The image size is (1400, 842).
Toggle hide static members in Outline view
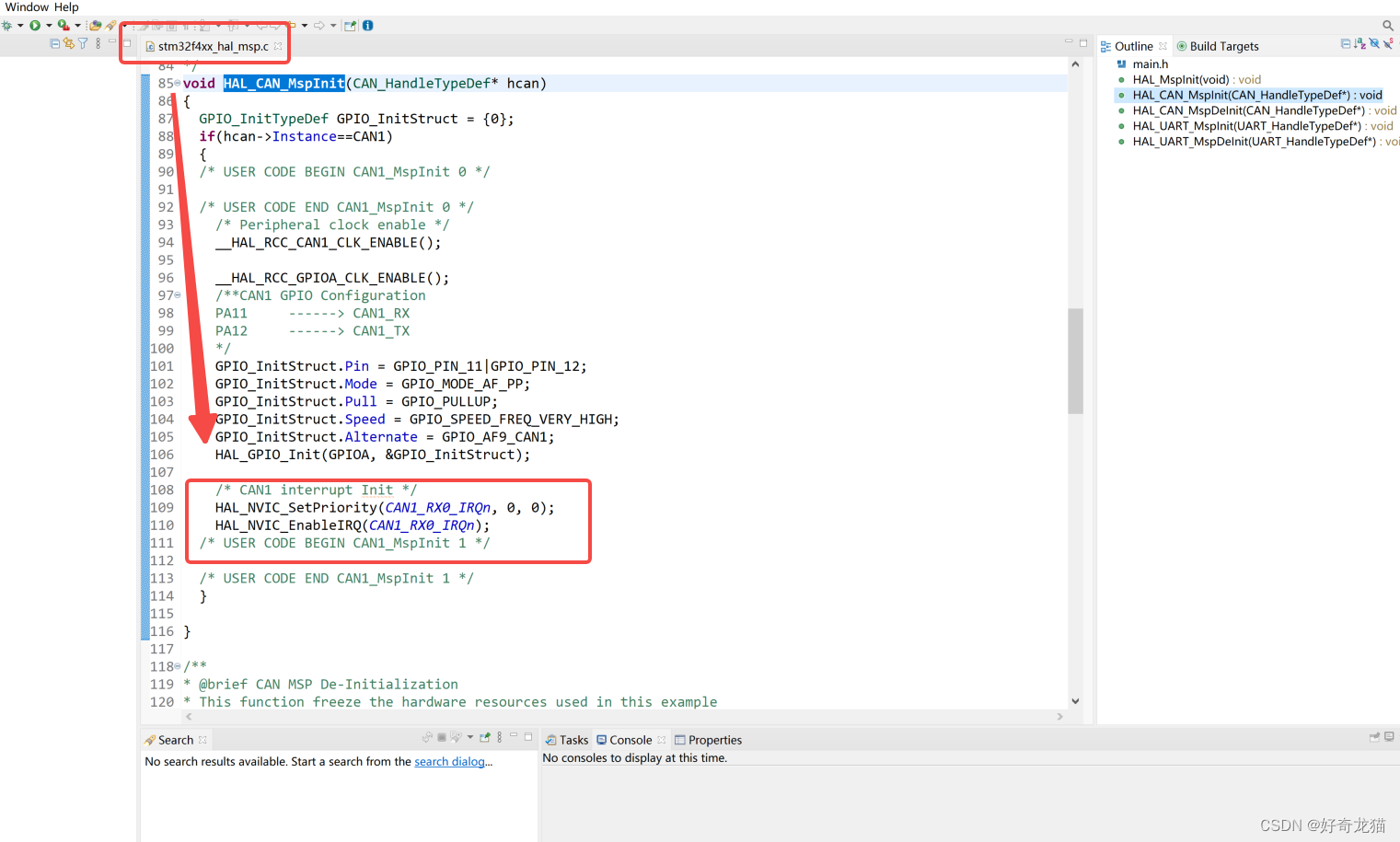point(1387,43)
